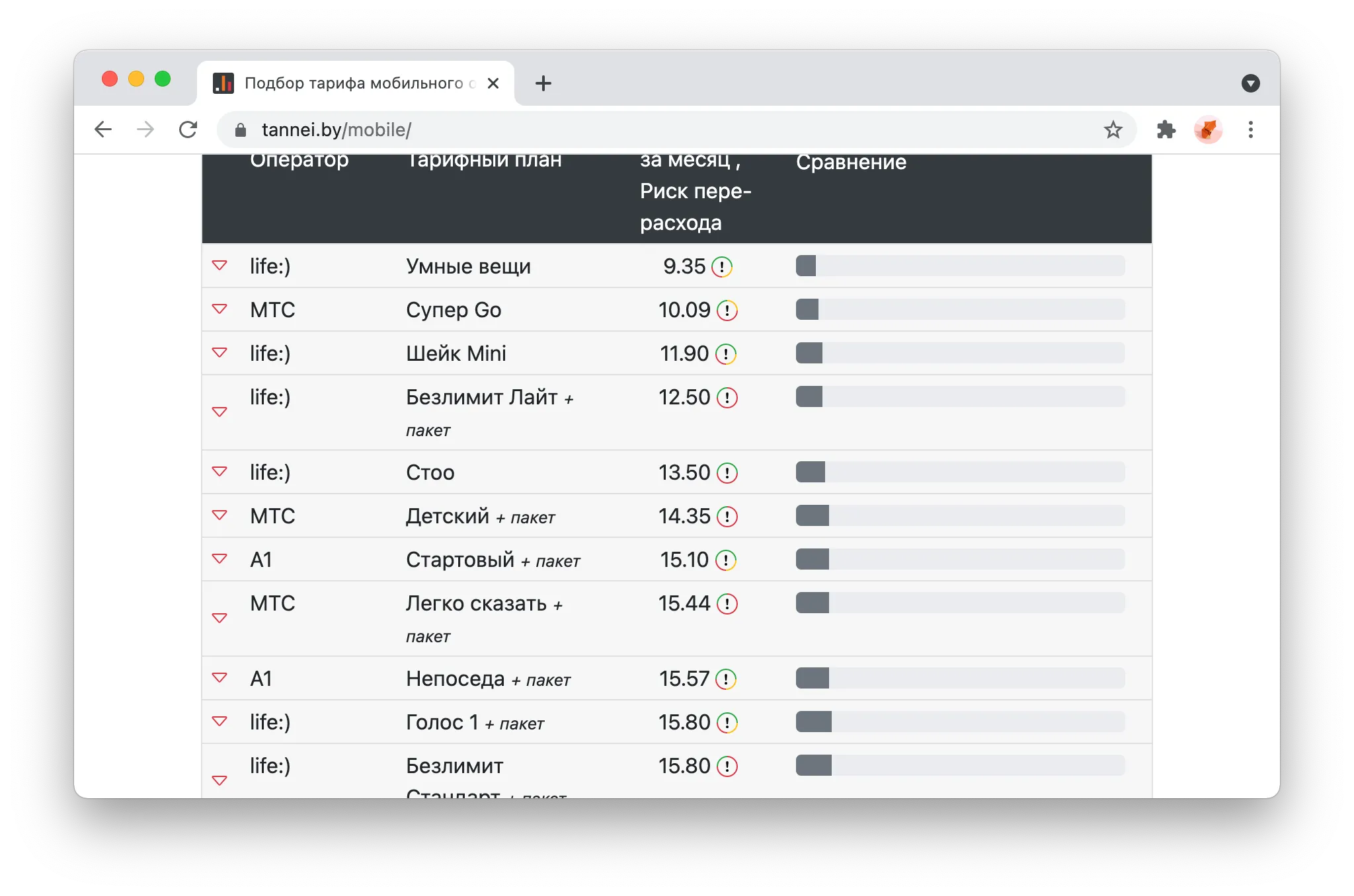
Task: Click the Умные вещи plan name
Action: pos(469,266)
